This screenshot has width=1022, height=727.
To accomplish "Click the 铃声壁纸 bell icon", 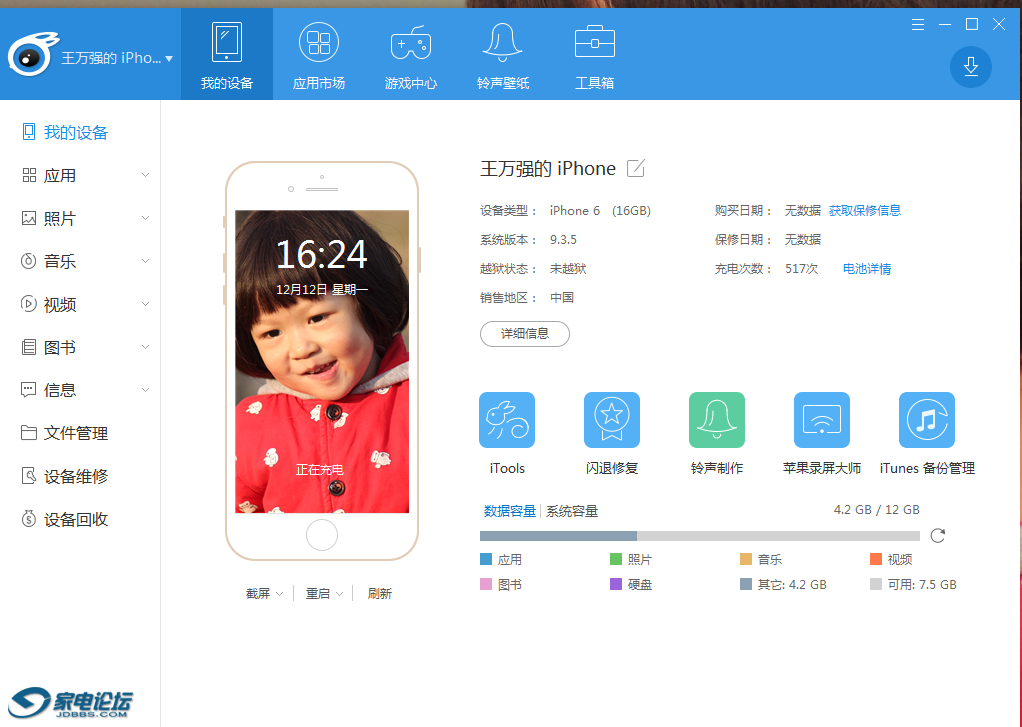I will coord(503,42).
